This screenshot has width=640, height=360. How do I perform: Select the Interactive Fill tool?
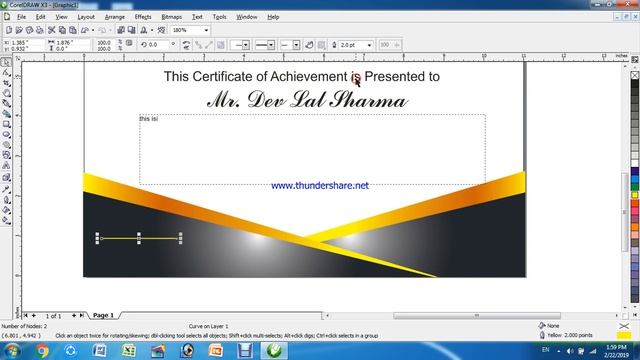(x=6, y=220)
